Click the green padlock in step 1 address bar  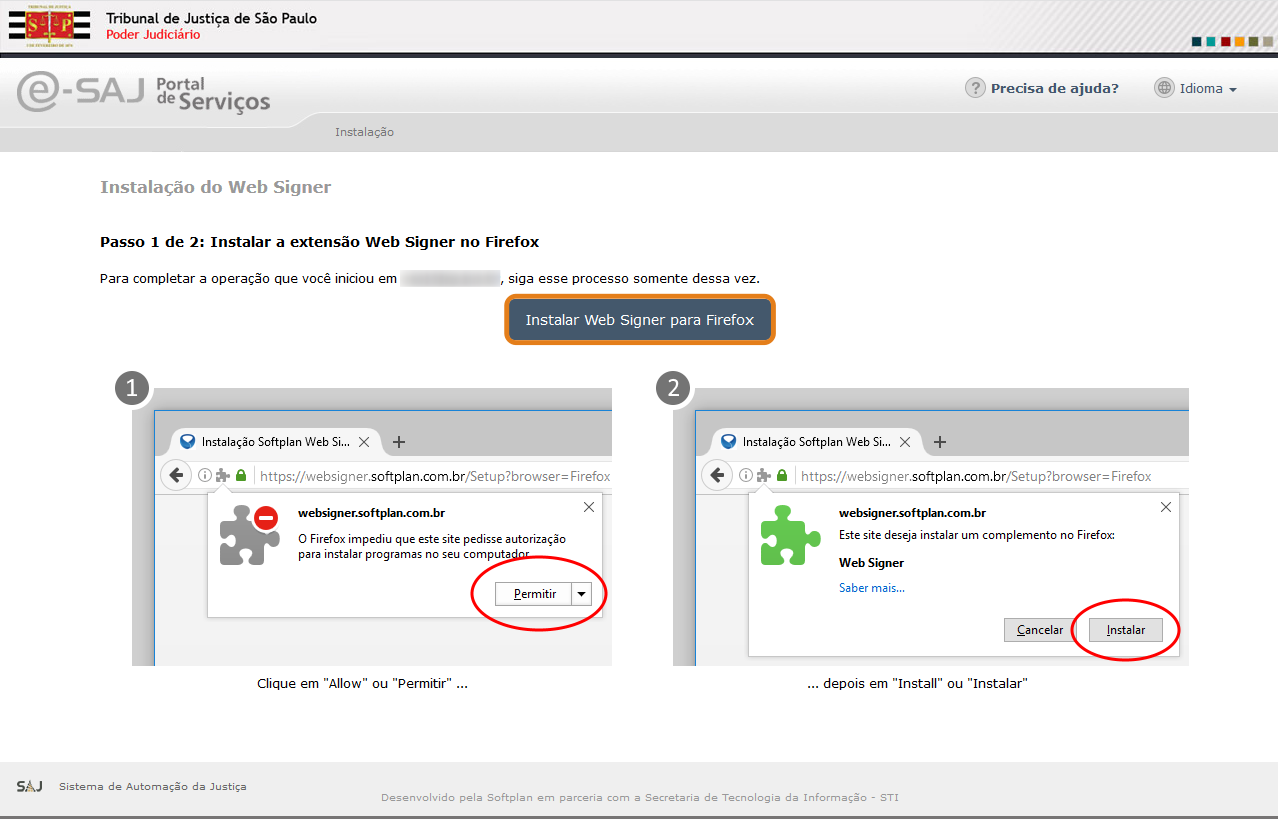pos(241,476)
